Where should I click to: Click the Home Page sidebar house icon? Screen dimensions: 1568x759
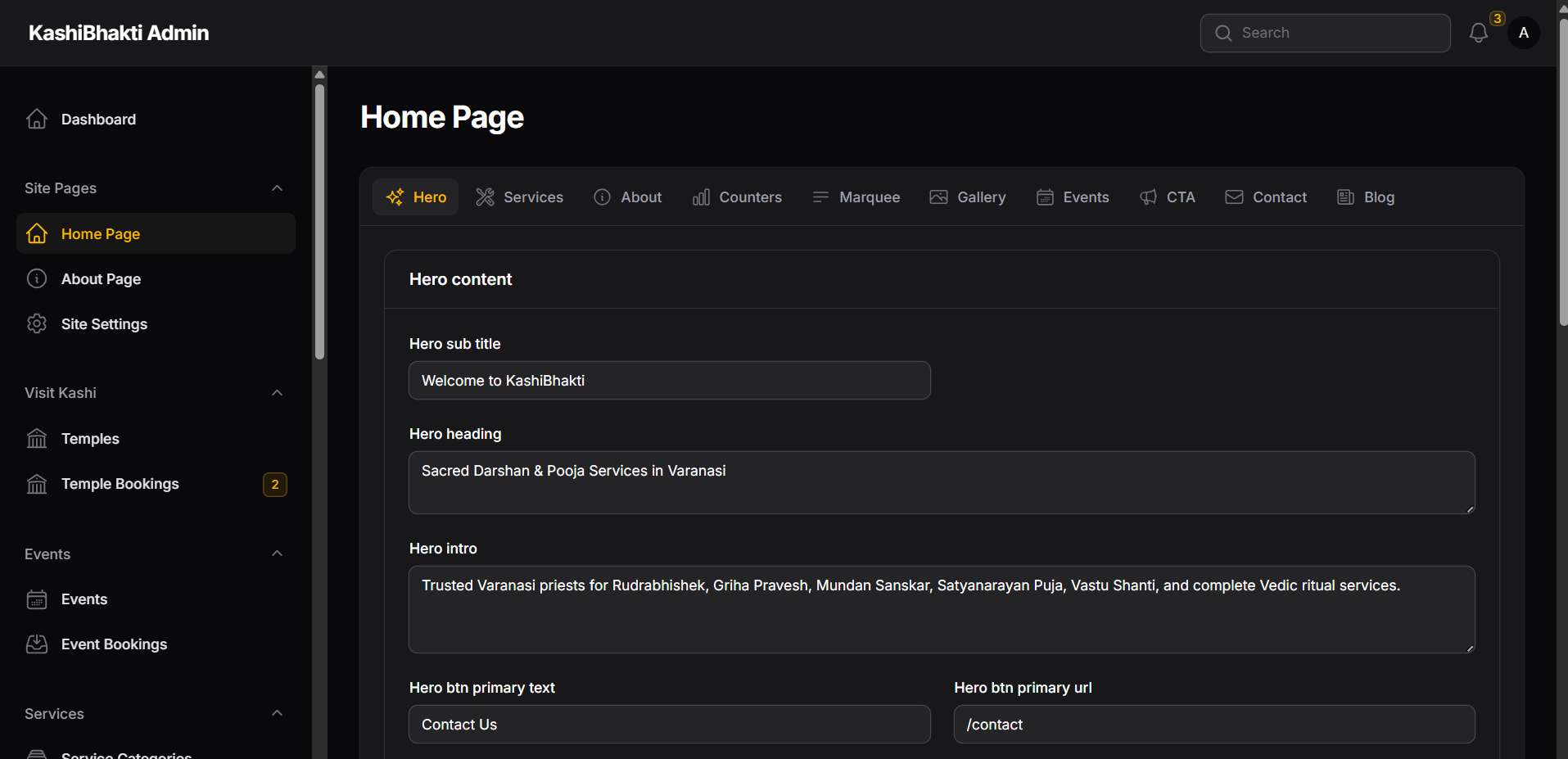(37, 234)
